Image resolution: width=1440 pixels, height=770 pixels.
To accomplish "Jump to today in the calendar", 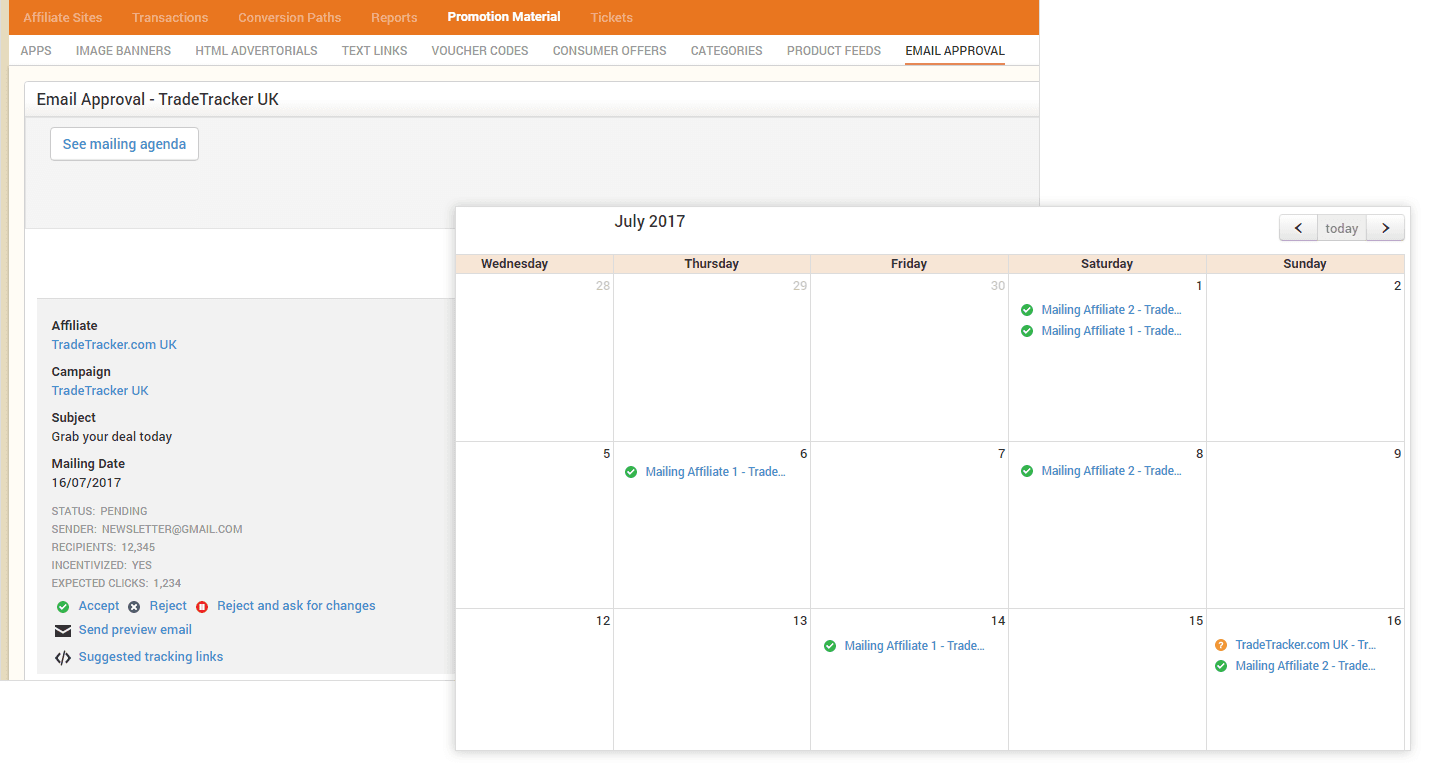I will click(x=1342, y=228).
